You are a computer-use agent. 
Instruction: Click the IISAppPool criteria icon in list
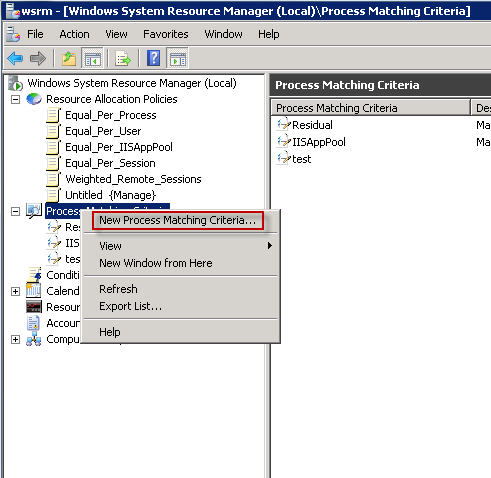click(284, 142)
